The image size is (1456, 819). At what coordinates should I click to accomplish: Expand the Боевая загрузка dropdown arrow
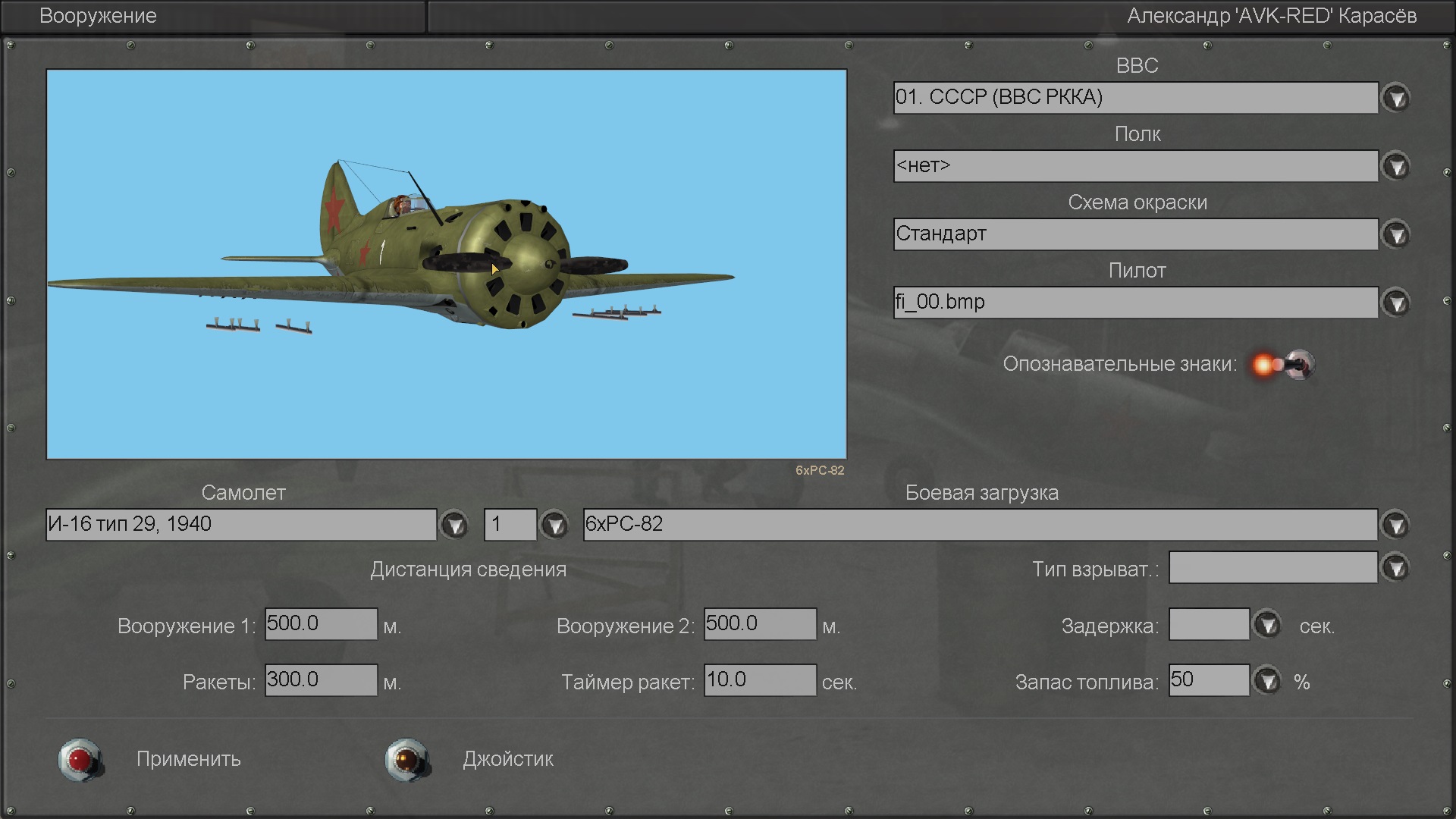[1396, 525]
